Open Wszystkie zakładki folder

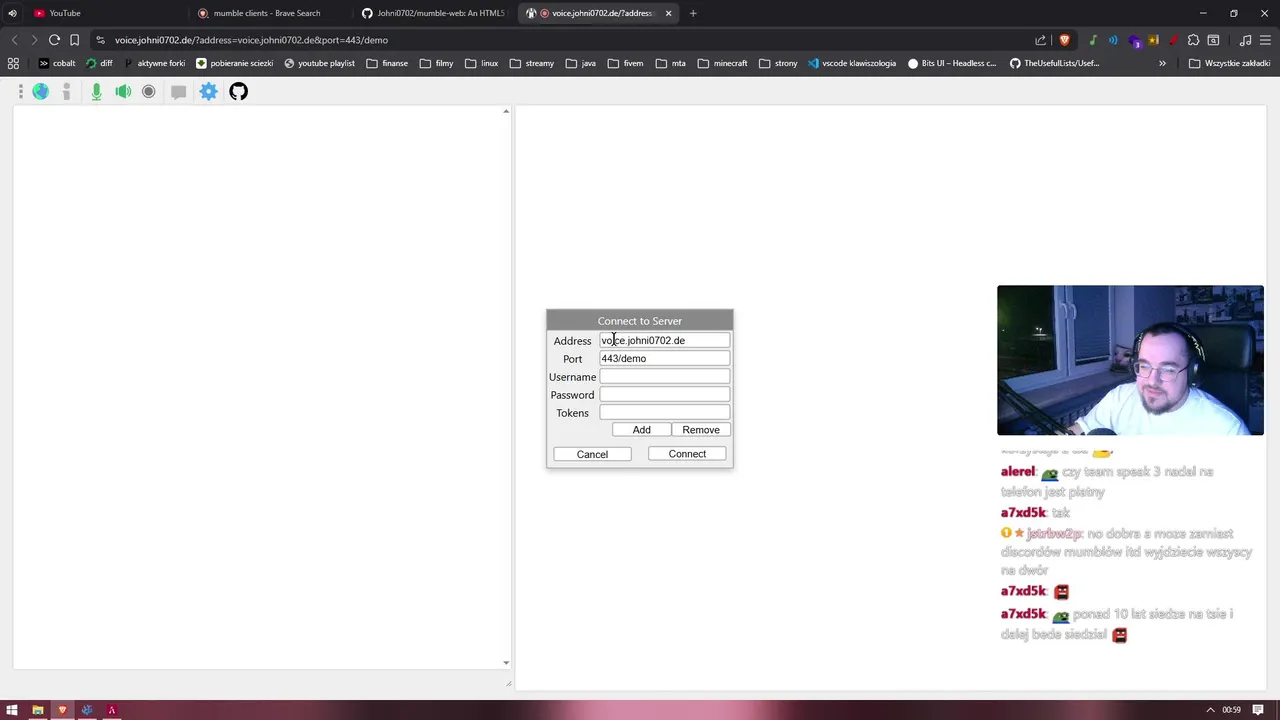1229,63
